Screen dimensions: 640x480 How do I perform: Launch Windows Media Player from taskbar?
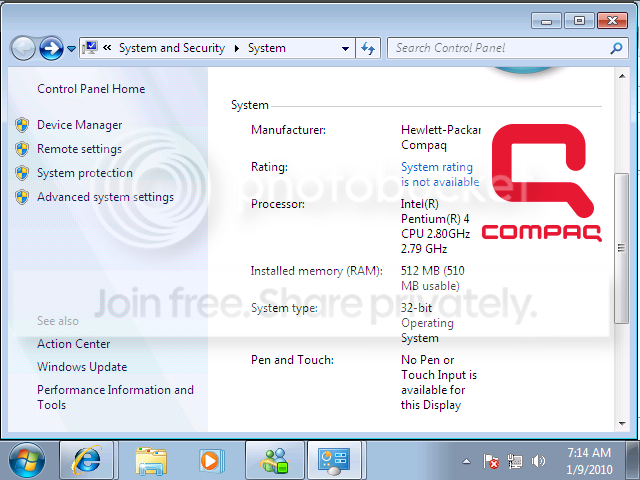[211, 461]
